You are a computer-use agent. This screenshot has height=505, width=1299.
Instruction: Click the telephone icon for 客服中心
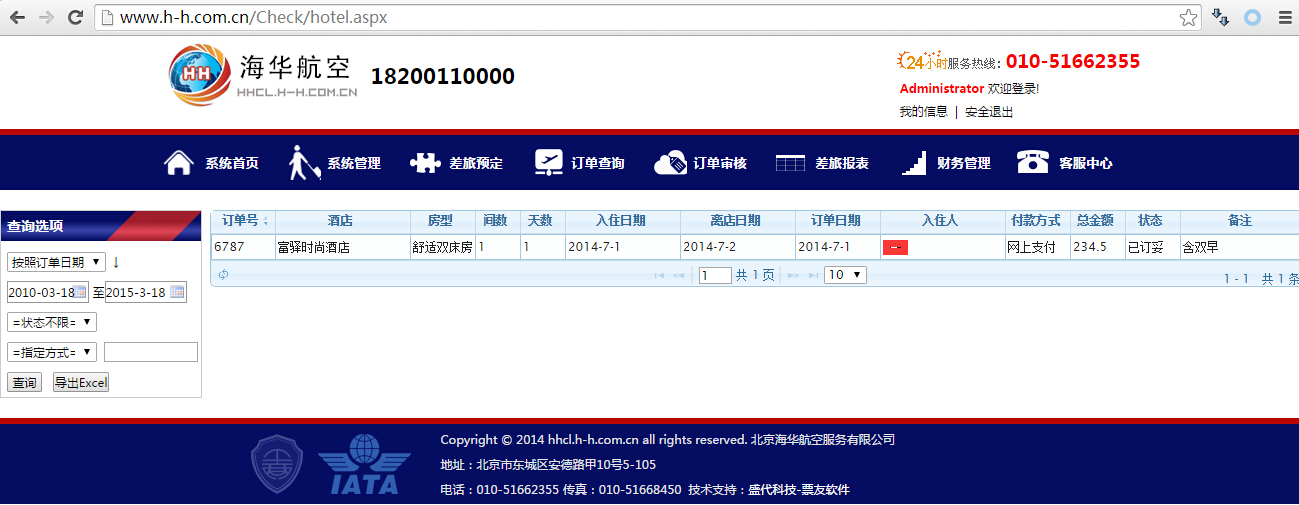[x=1033, y=163]
